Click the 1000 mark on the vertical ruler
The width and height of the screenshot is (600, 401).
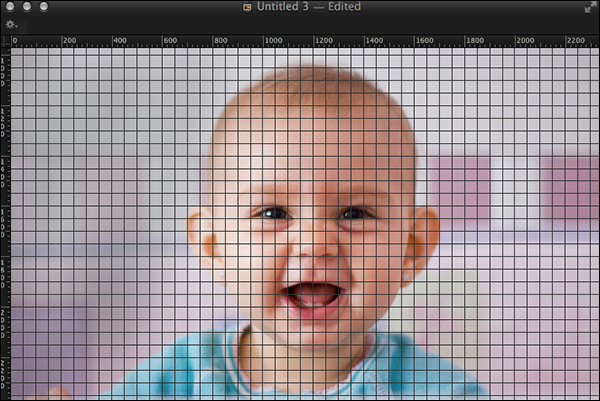tap(3, 72)
